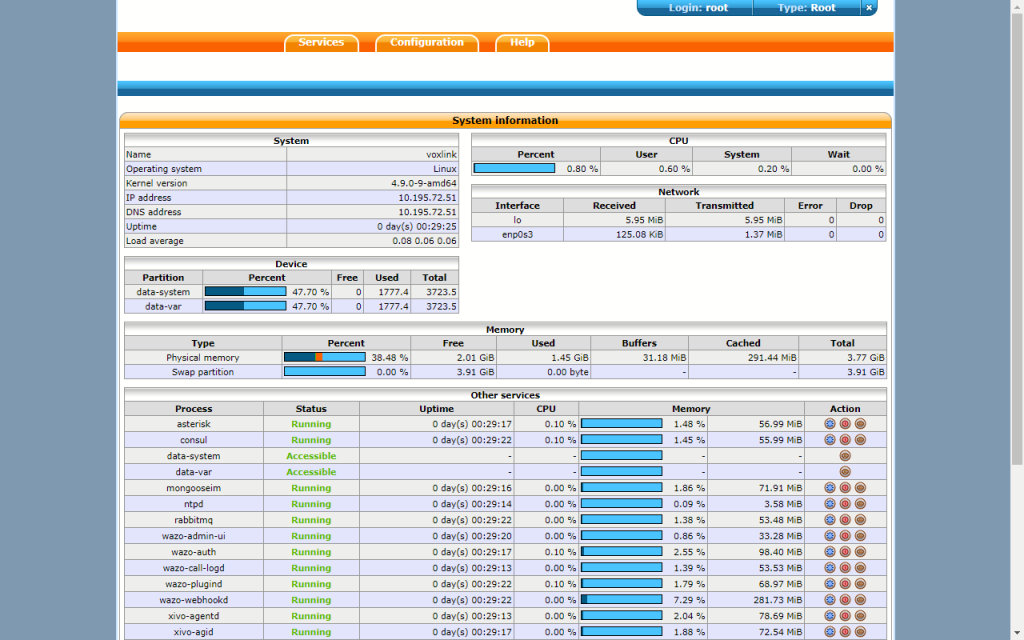The width and height of the screenshot is (1024, 640).
Task: Click the brown monitor icon for data-var
Action: click(x=845, y=472)
